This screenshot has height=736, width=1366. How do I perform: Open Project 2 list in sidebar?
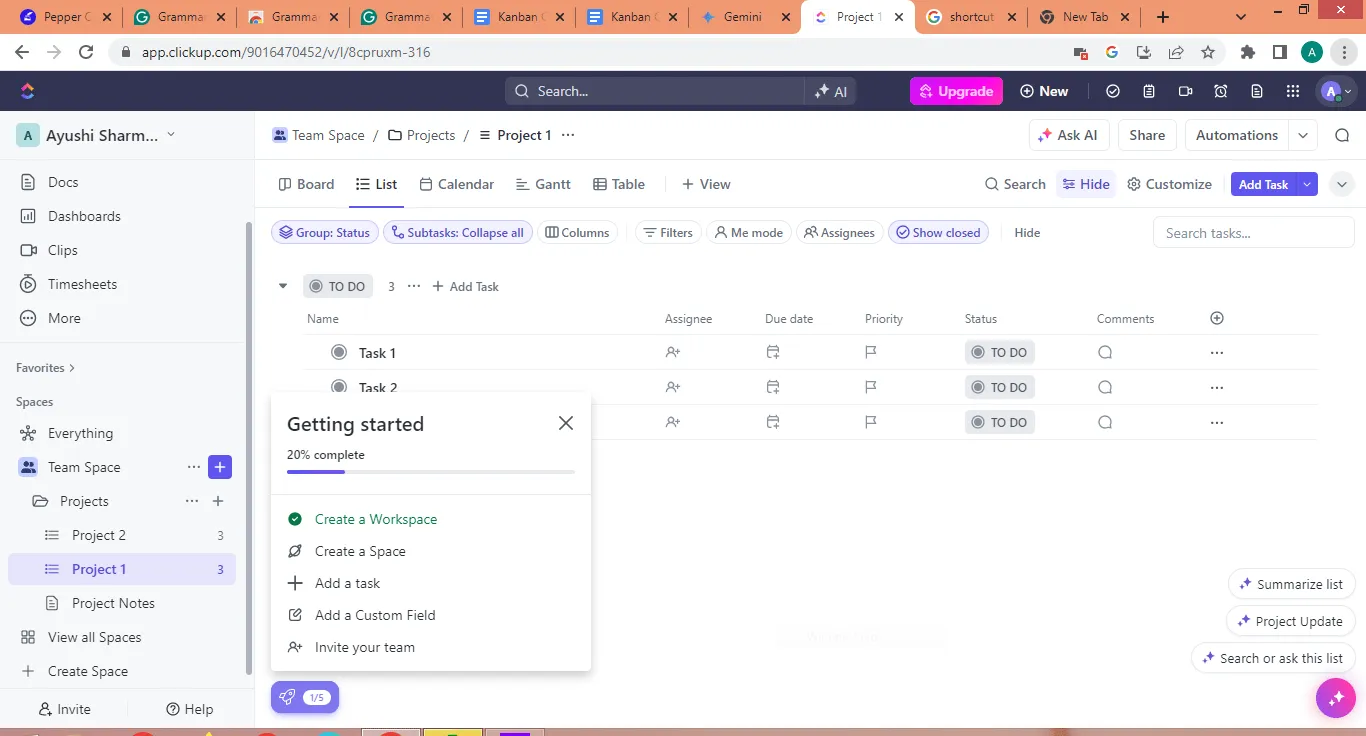[122, 535]
